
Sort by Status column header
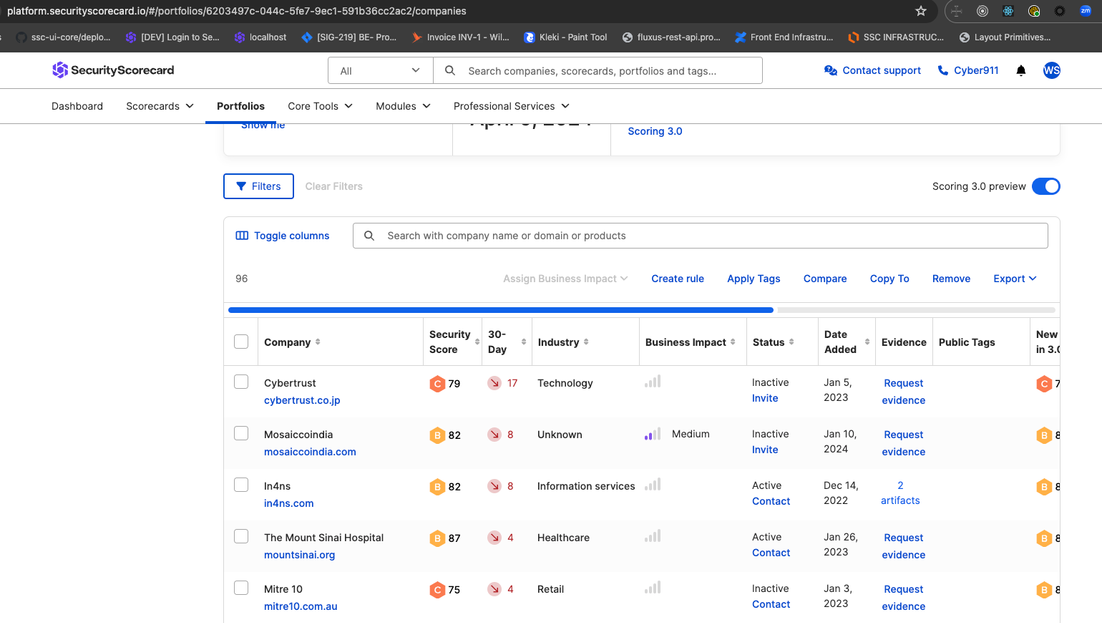point(772,342)
